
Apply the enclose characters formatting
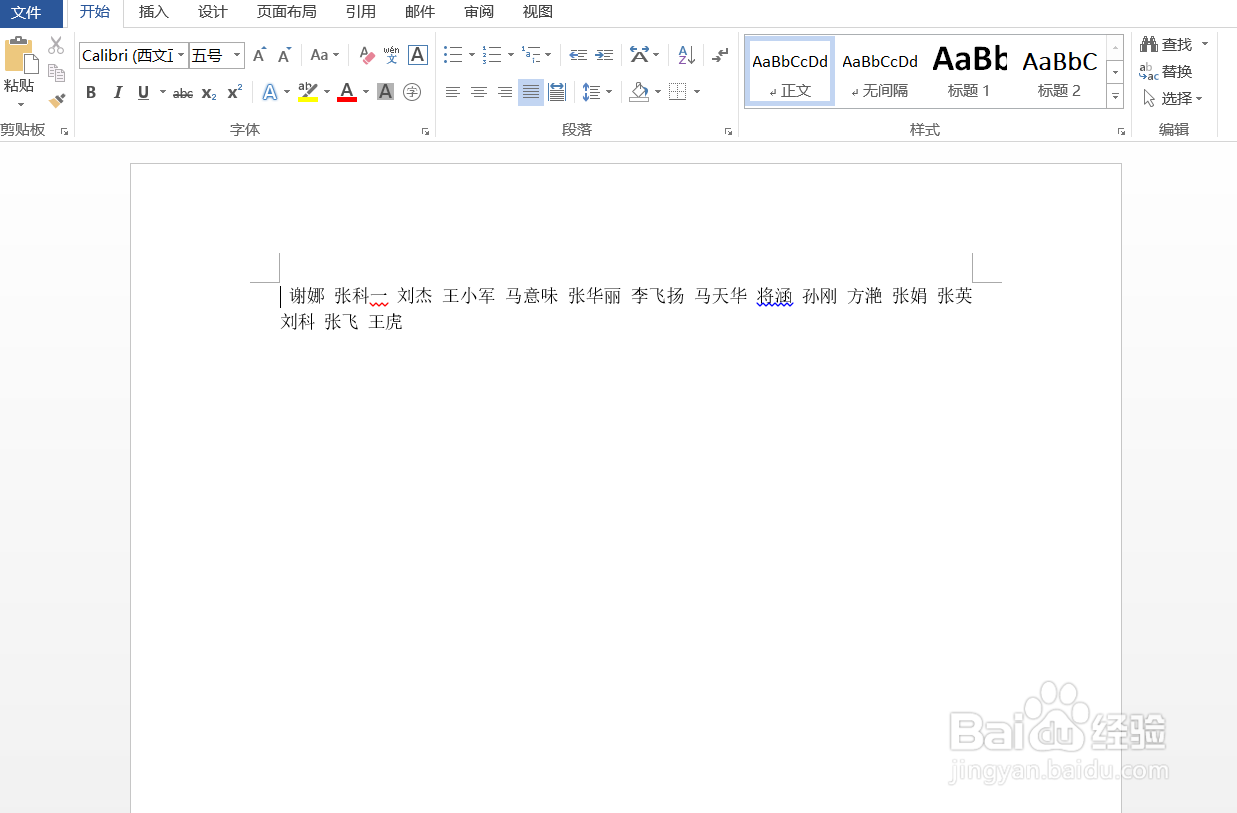click(x=412, y=92)
